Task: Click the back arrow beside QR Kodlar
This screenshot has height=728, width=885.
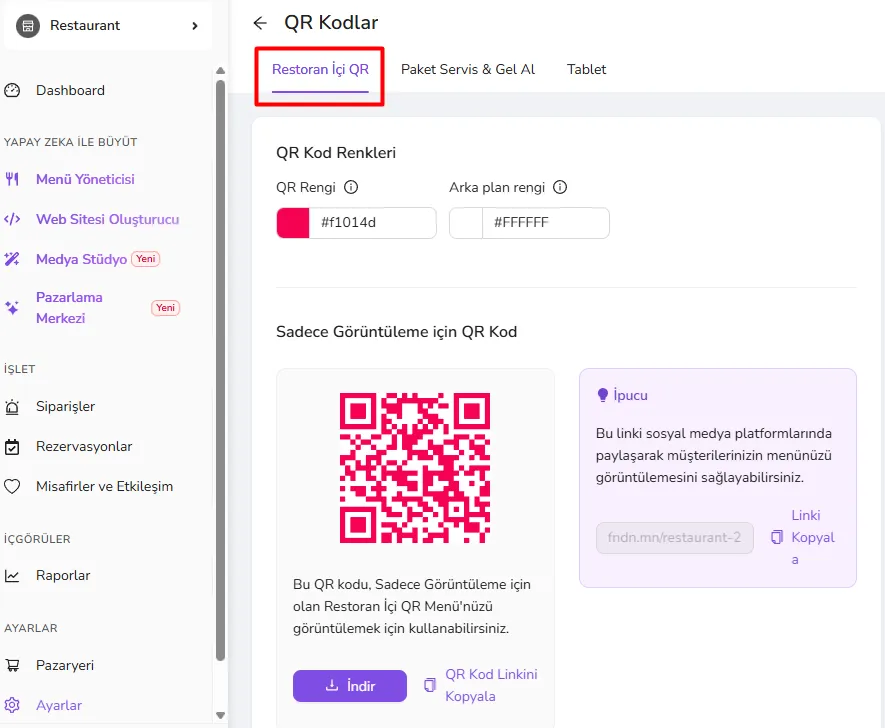Action: 260,23
